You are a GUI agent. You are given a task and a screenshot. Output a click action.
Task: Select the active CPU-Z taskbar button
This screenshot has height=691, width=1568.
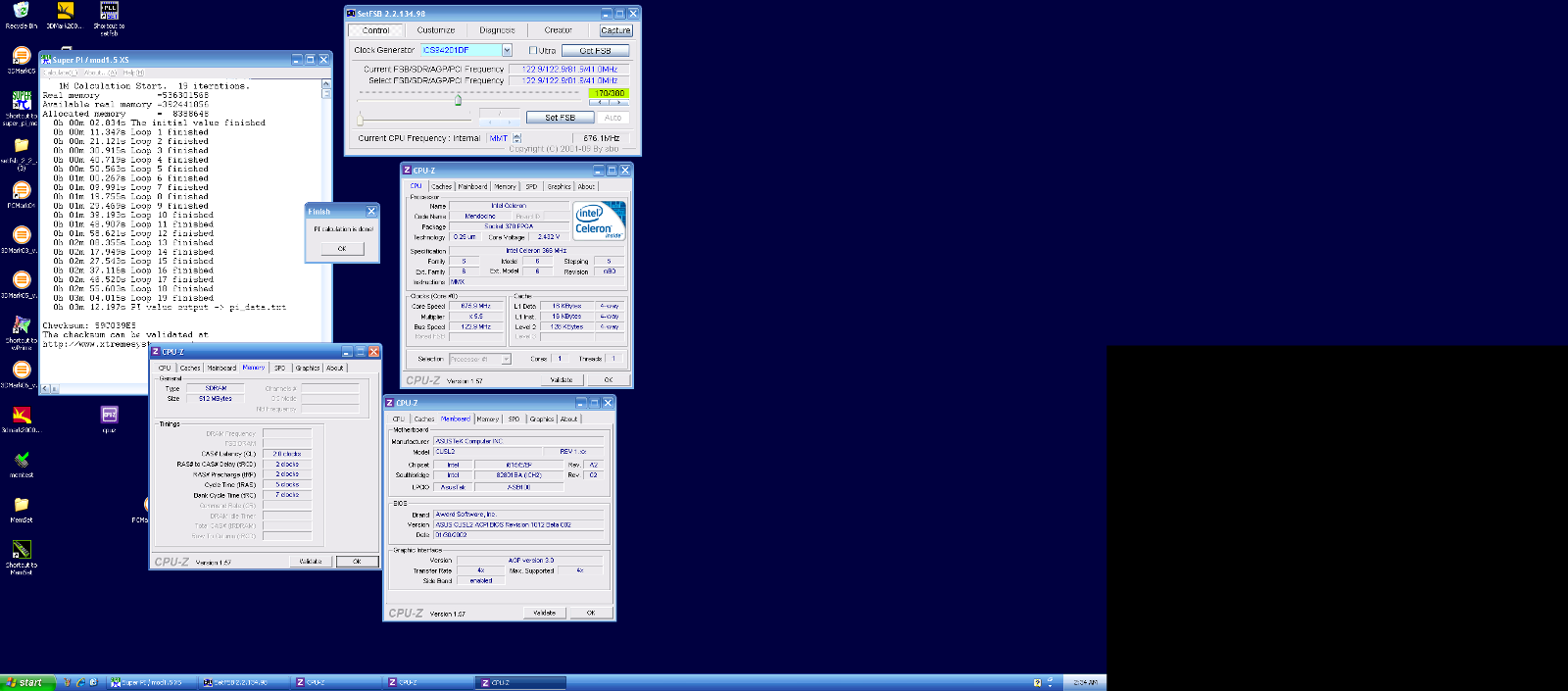click(522, 682)
